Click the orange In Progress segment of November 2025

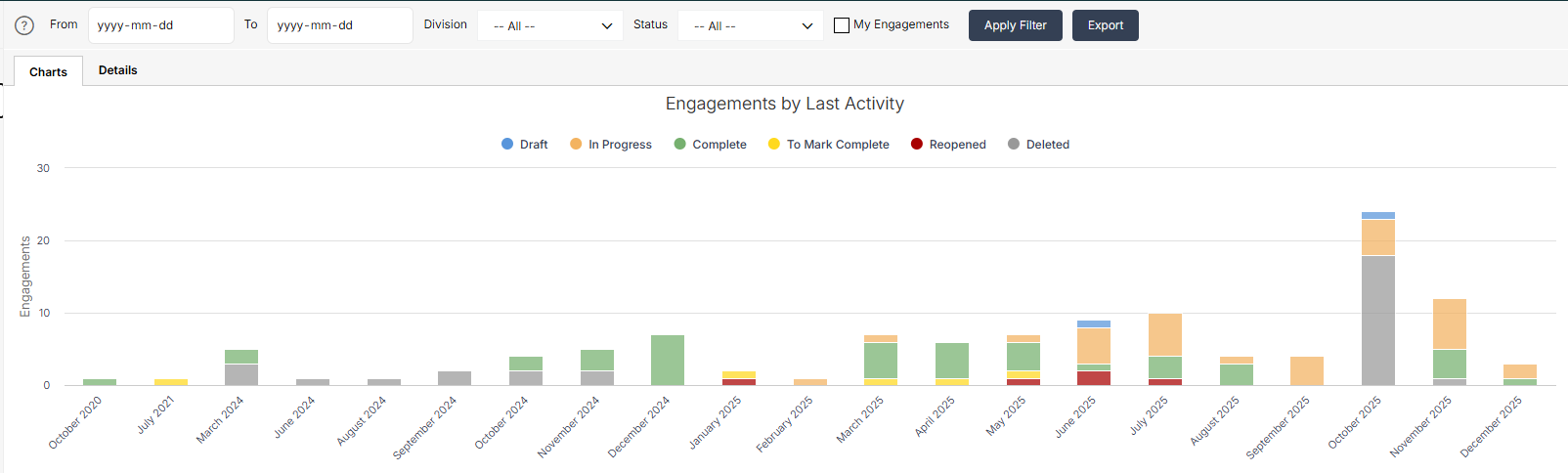[x=1450, y=324]
